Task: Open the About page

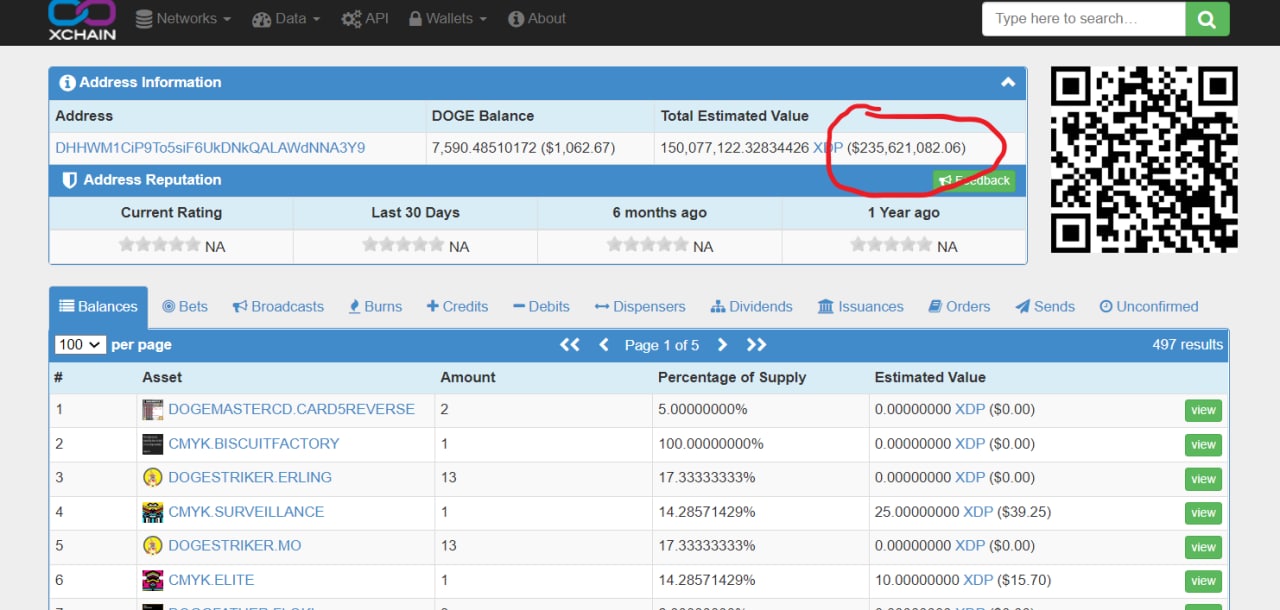Action: pos(537,18)
